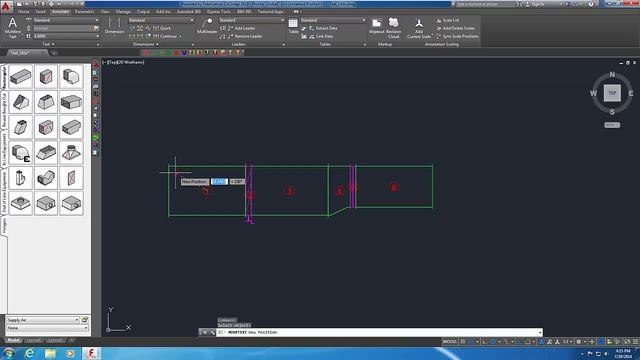Choose the square ceiling diffuser fitting
The width and height of the screenshot is (640, 360).
[20, 203]
